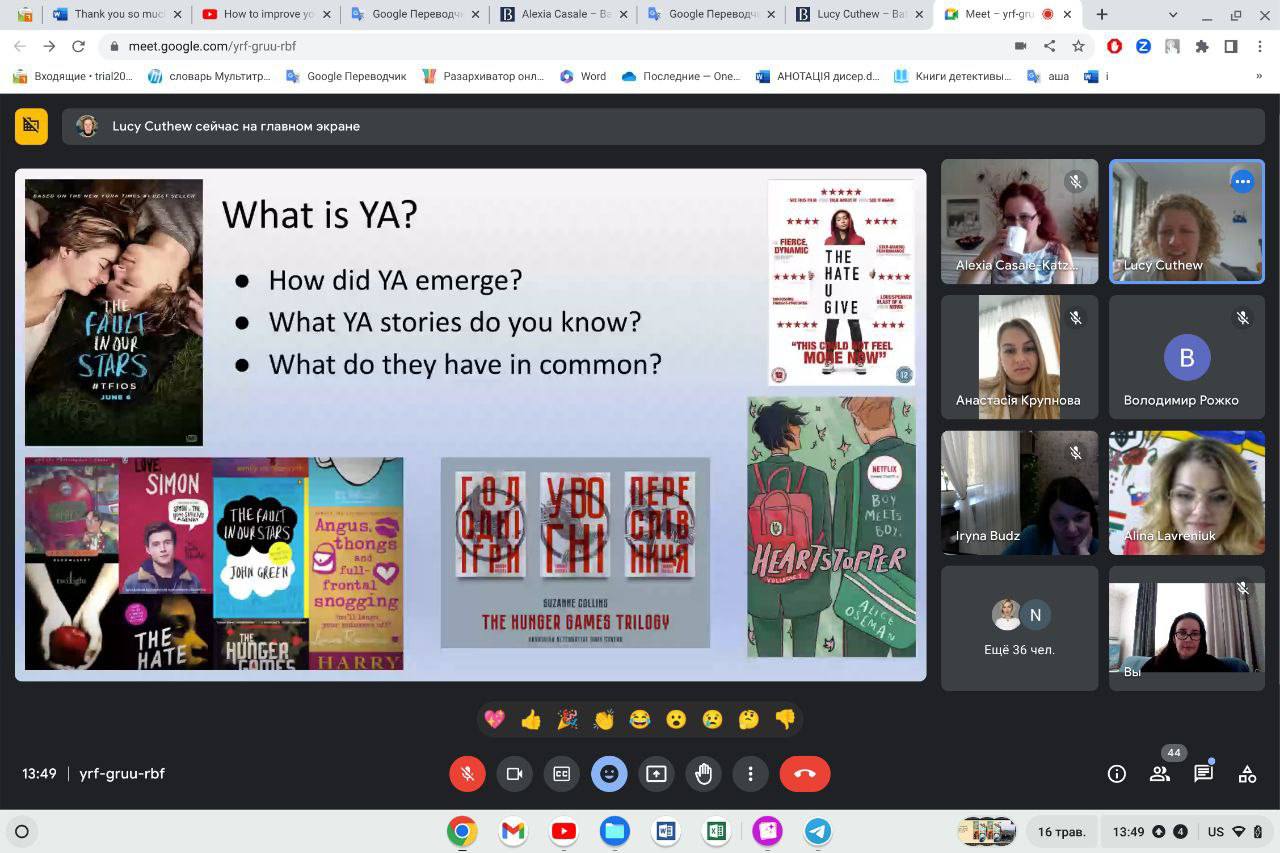The height and width of the screenshot is (853, 1280).
Task: Open the tab search dropdown arrow
Action: click(1173, 15)
